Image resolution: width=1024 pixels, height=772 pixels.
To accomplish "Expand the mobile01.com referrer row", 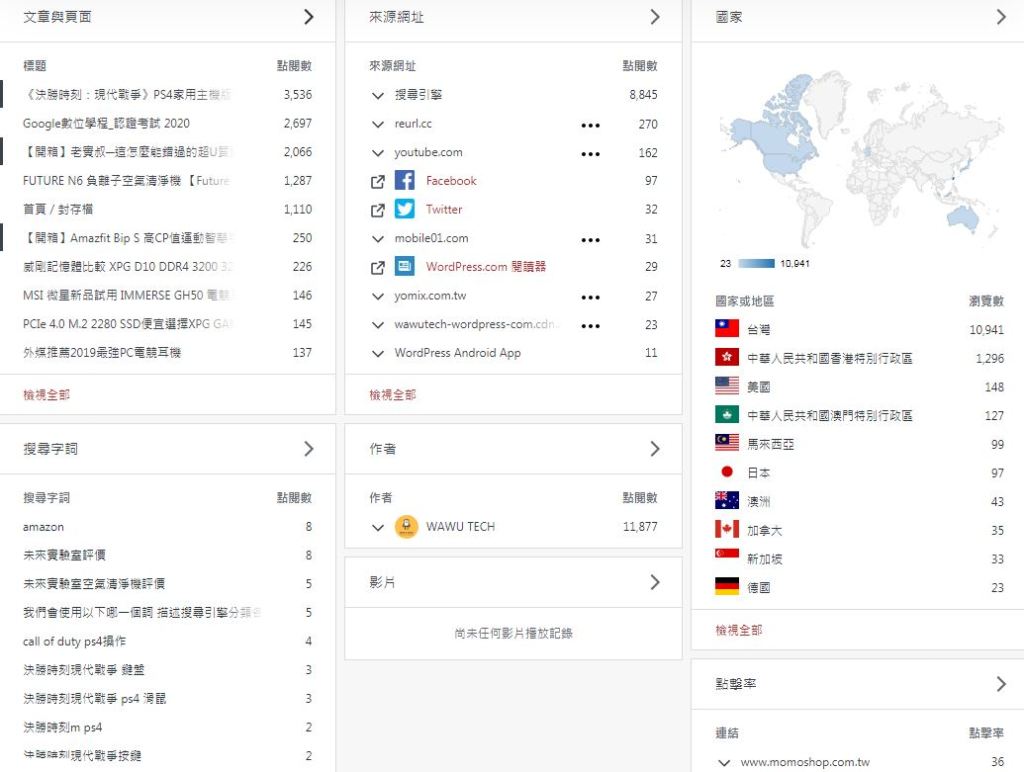I will [377, 239].
